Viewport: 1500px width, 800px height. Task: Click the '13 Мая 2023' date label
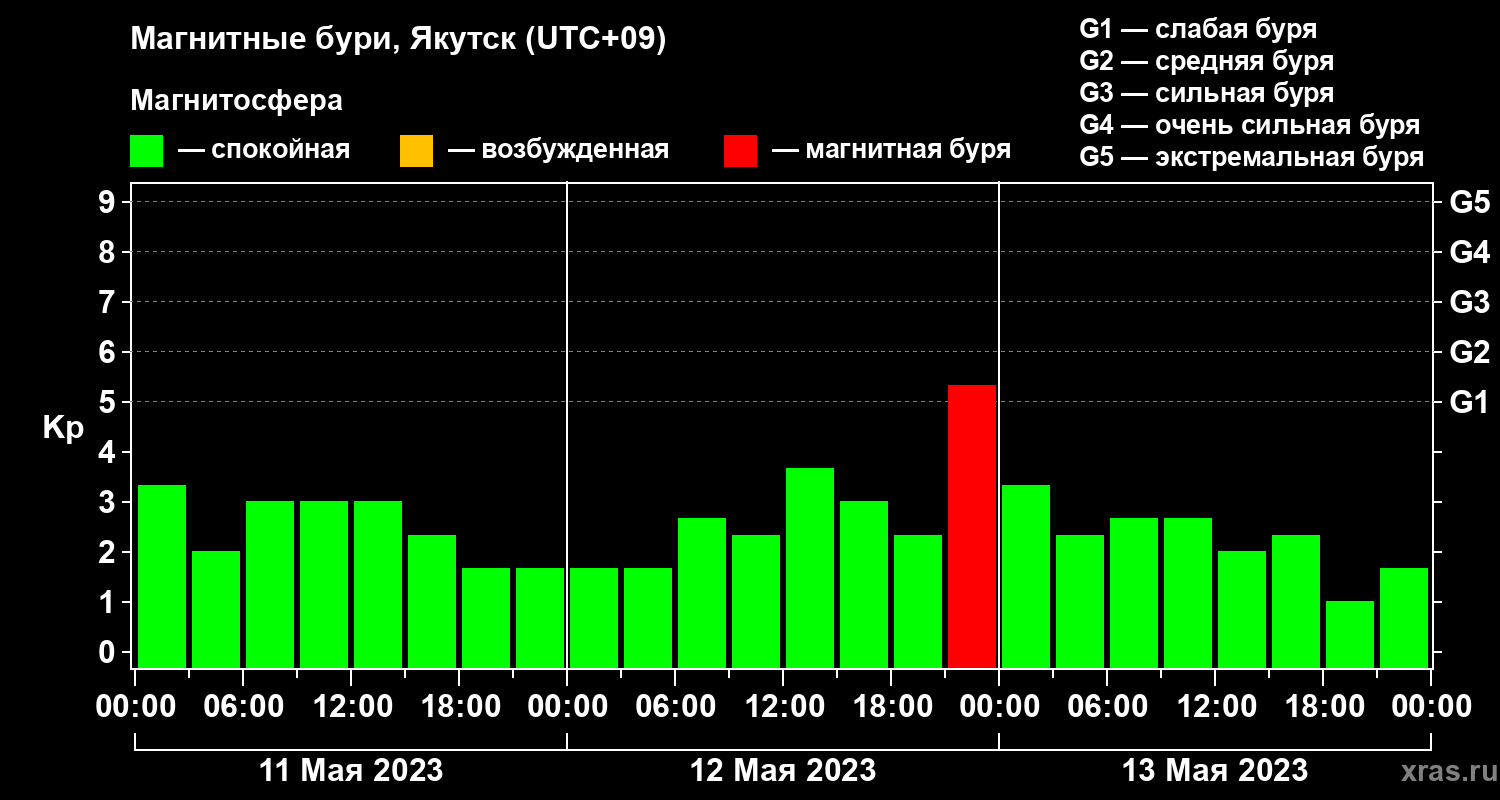click(x=1215, y=770)
